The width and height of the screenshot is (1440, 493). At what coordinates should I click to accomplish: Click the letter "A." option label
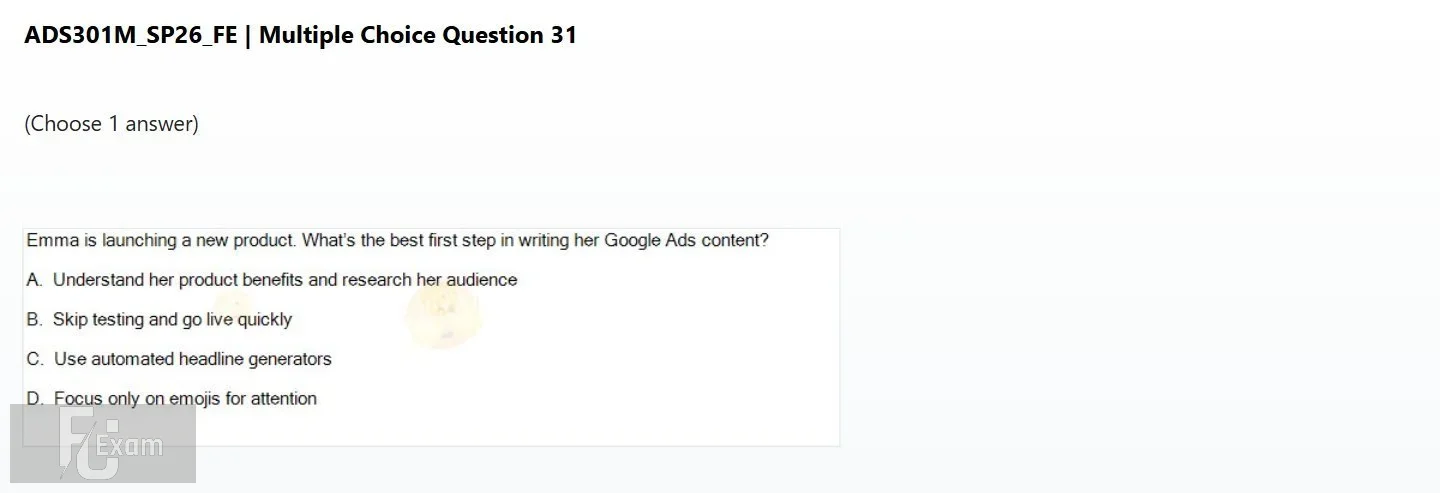35,280
